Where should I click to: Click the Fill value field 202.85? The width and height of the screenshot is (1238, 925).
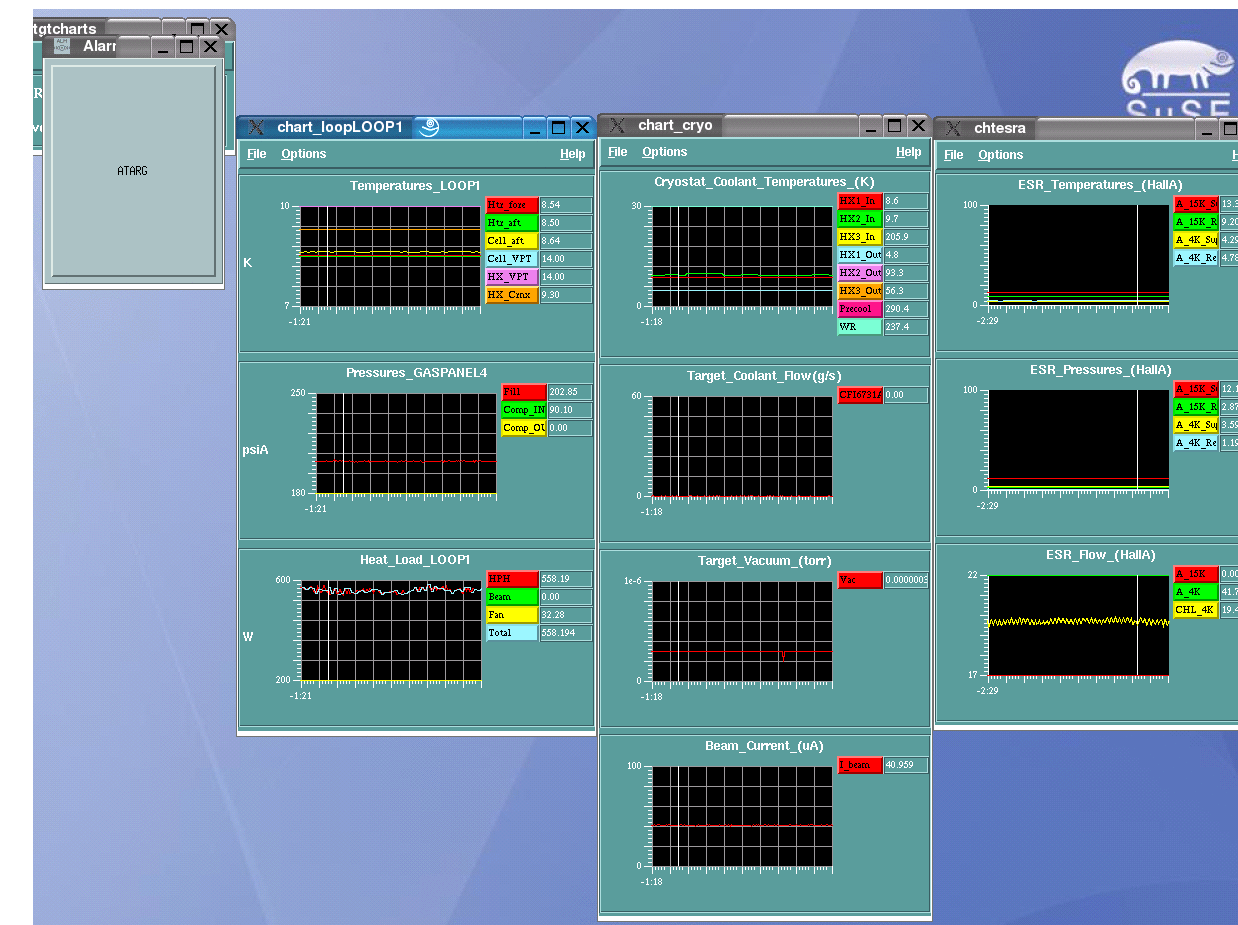[570, 392]
